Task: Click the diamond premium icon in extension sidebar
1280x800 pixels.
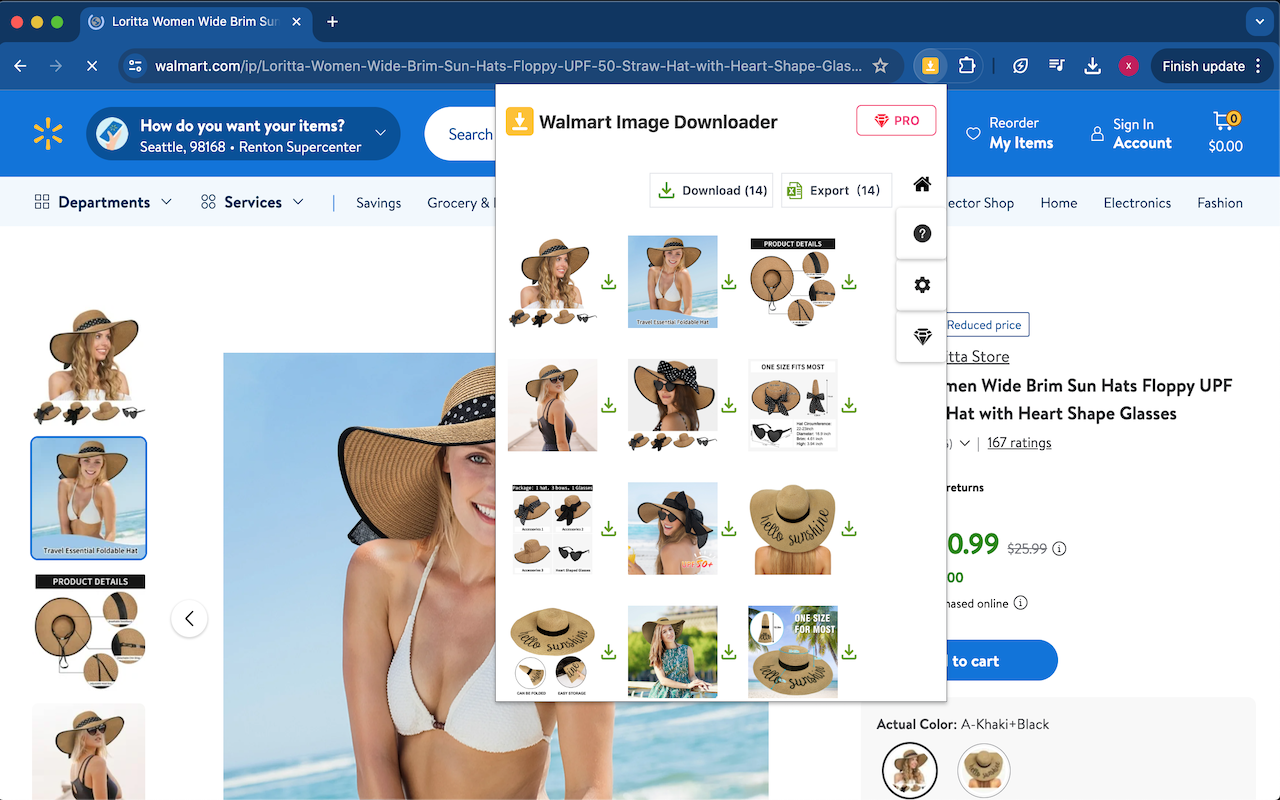Action: coord(922,337)
